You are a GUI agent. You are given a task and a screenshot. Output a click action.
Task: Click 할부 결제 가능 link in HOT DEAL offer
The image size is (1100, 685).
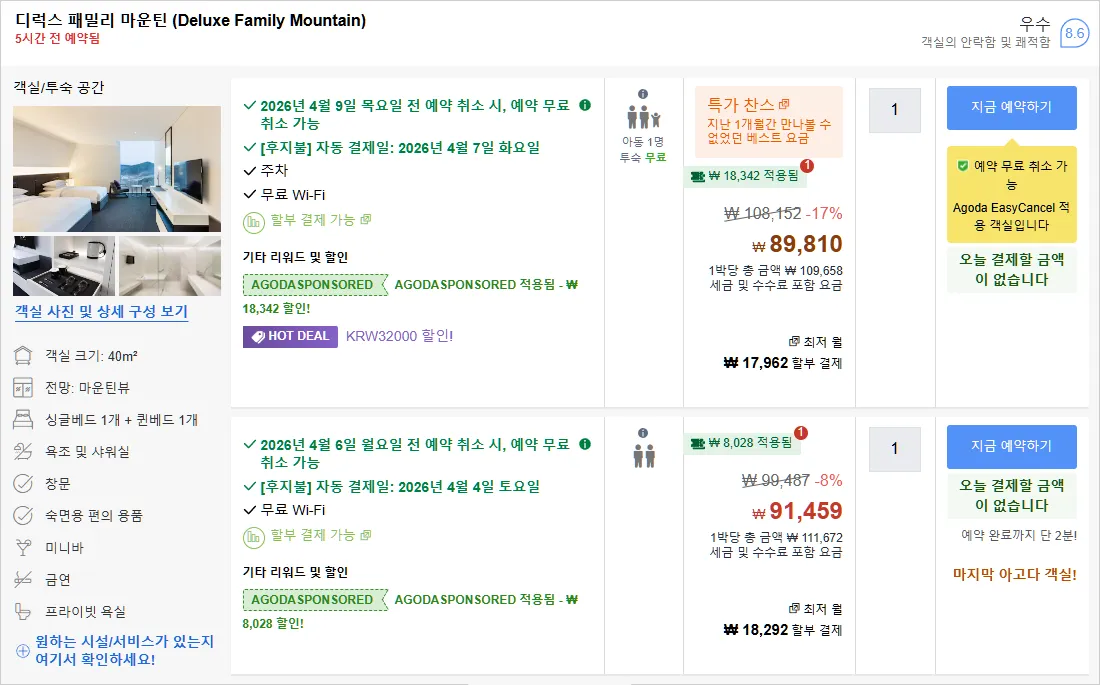(x=321, y=220)
